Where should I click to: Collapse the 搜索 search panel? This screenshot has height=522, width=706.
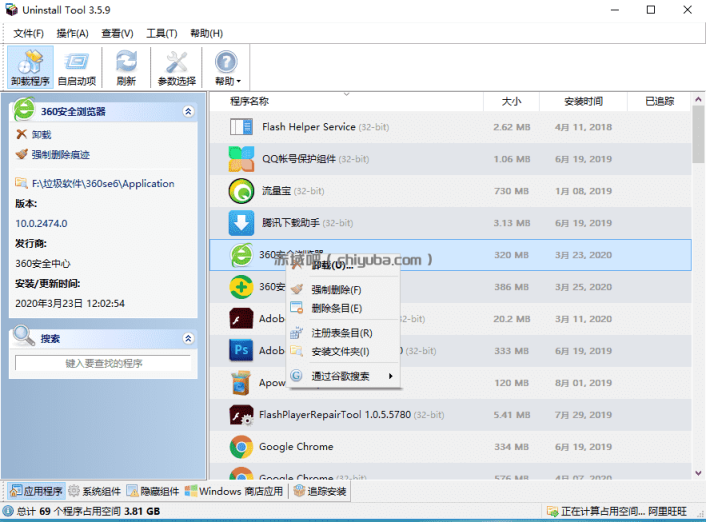click(189, 338)
